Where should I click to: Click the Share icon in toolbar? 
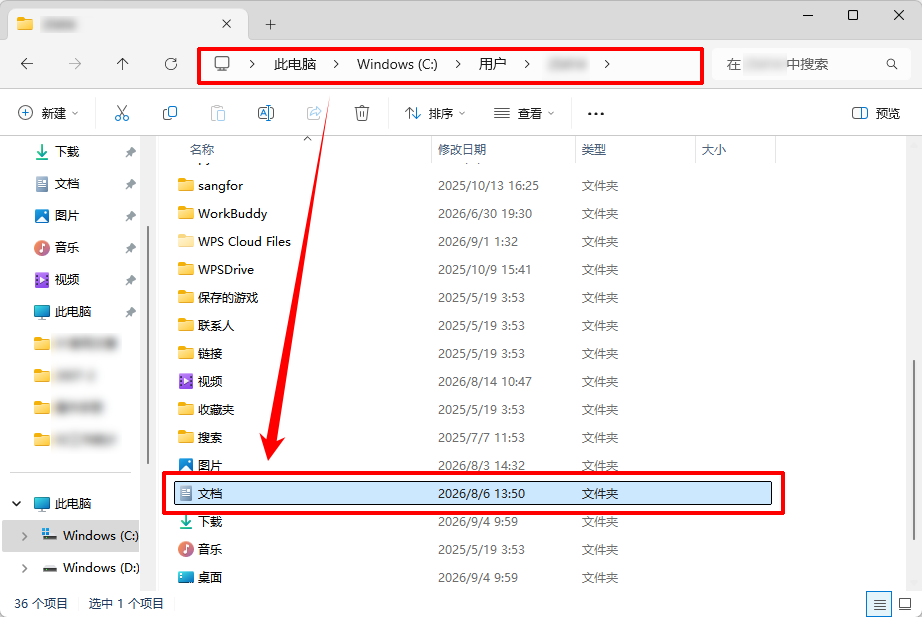coord(314,113)
